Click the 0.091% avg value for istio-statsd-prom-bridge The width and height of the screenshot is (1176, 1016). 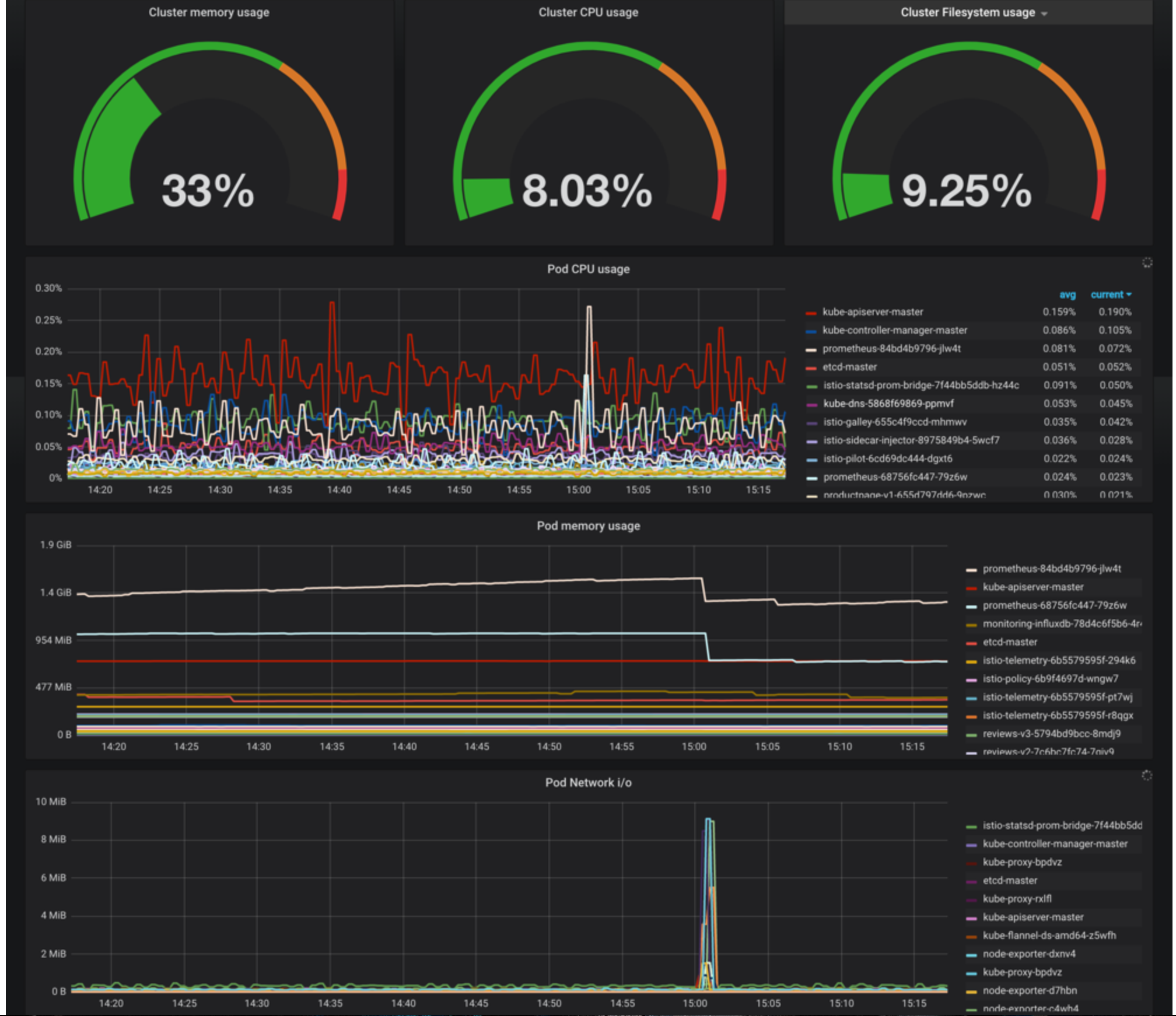1059,386
